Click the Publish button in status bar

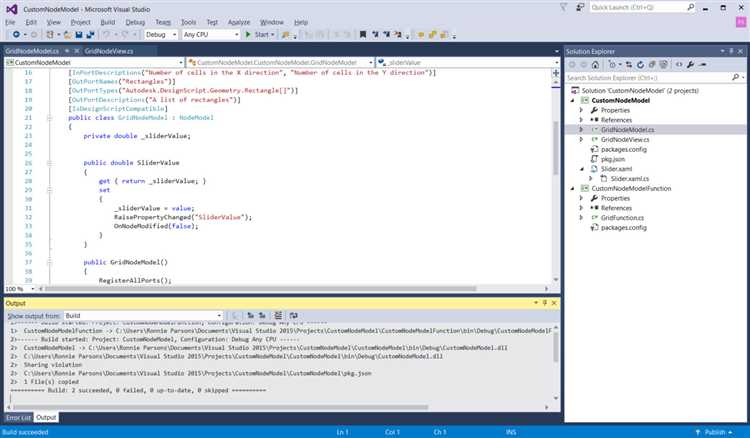pos(715,432)
